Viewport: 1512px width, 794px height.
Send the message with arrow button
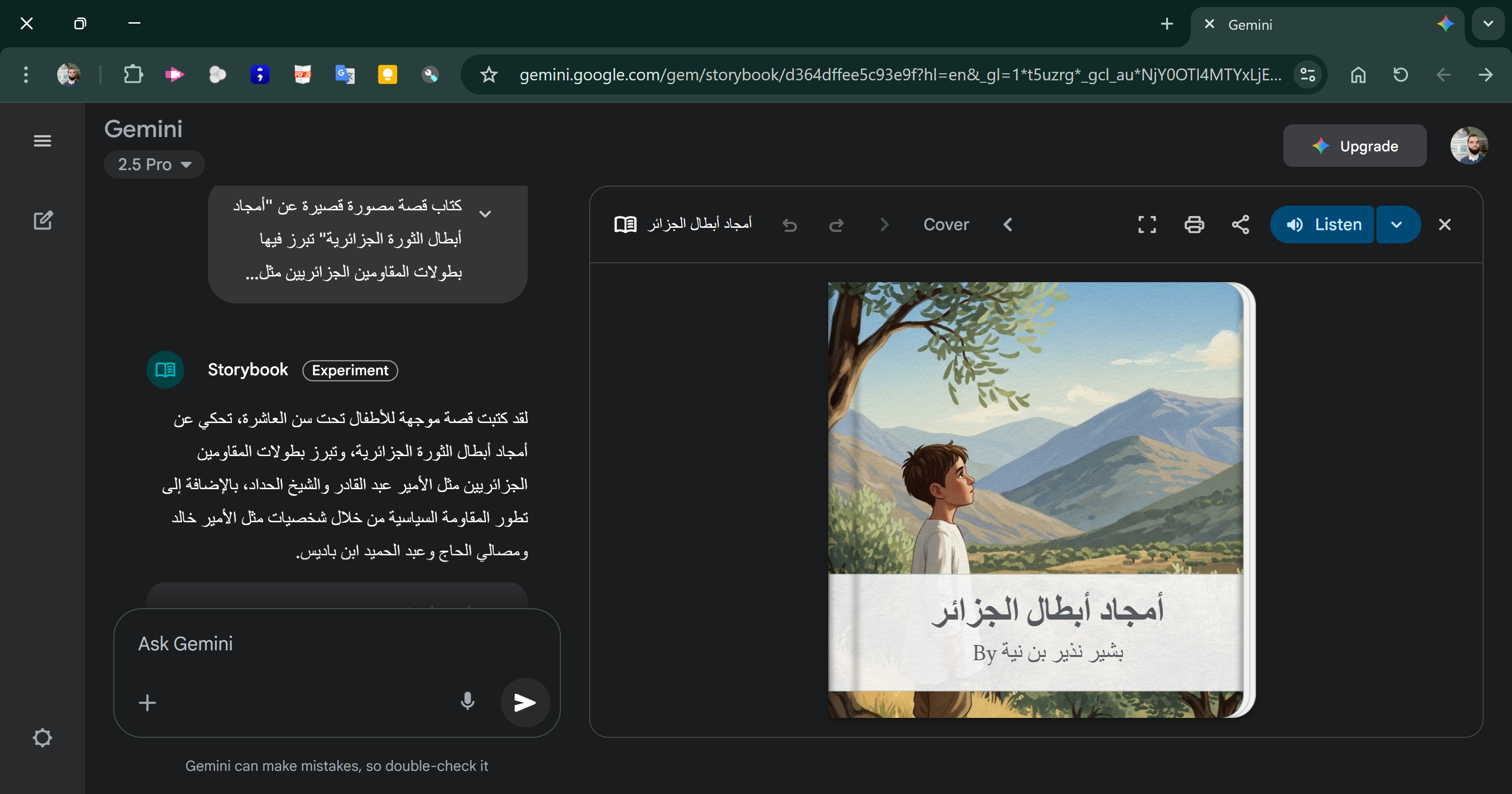[x=525, y=702]
